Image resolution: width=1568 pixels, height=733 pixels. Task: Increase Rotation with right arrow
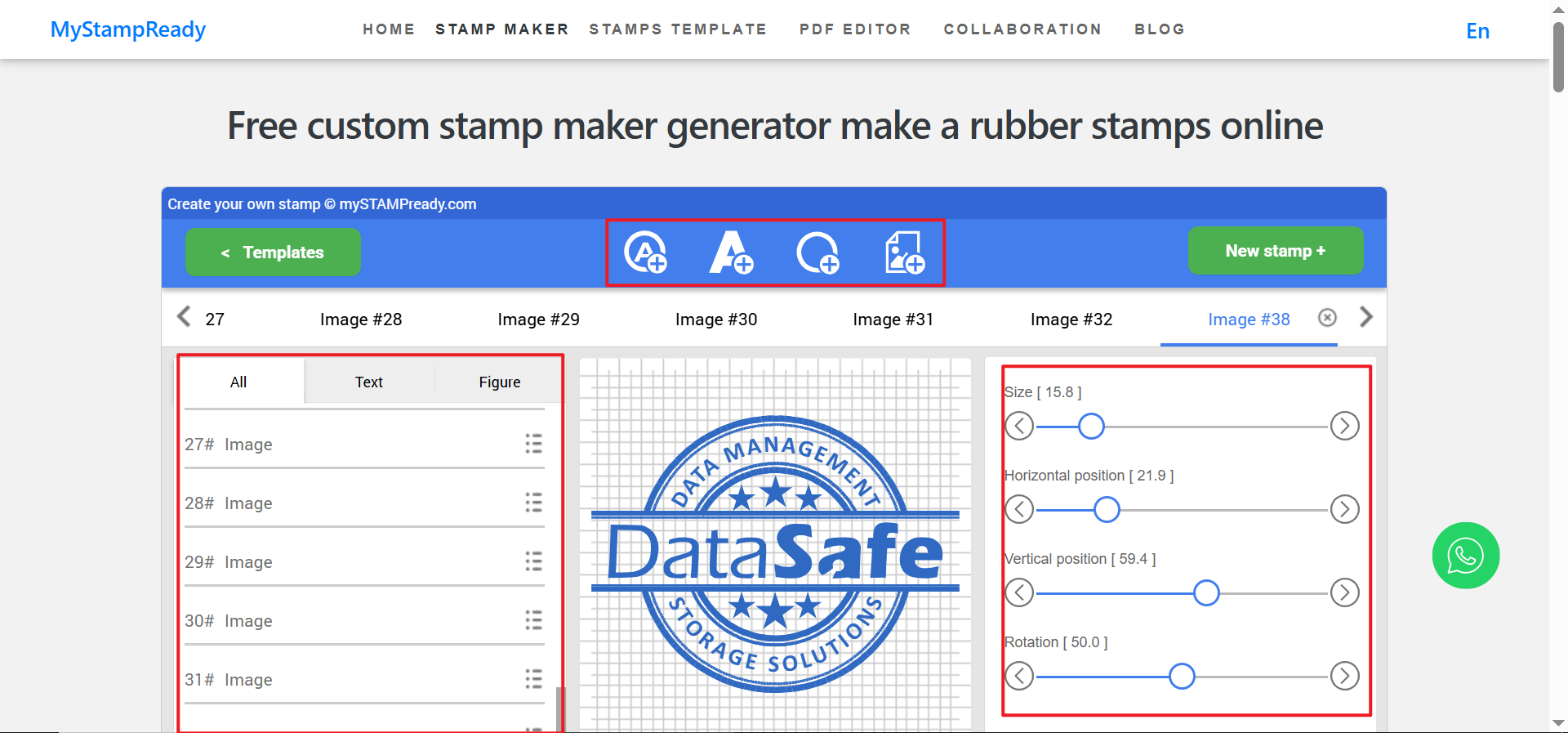1344,676
